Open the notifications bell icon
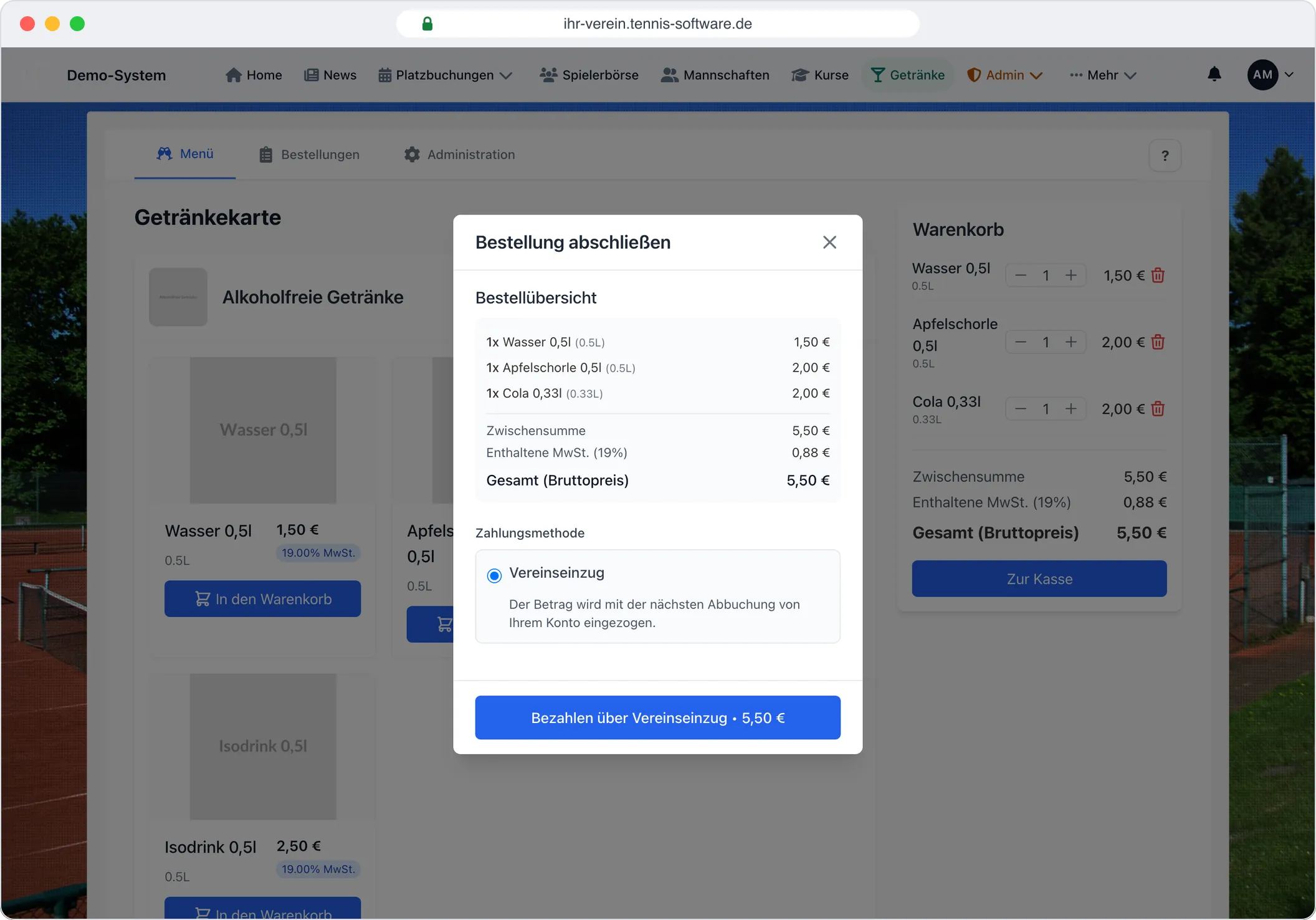This screenshot has height=920, width=1316. point(1214,75)
